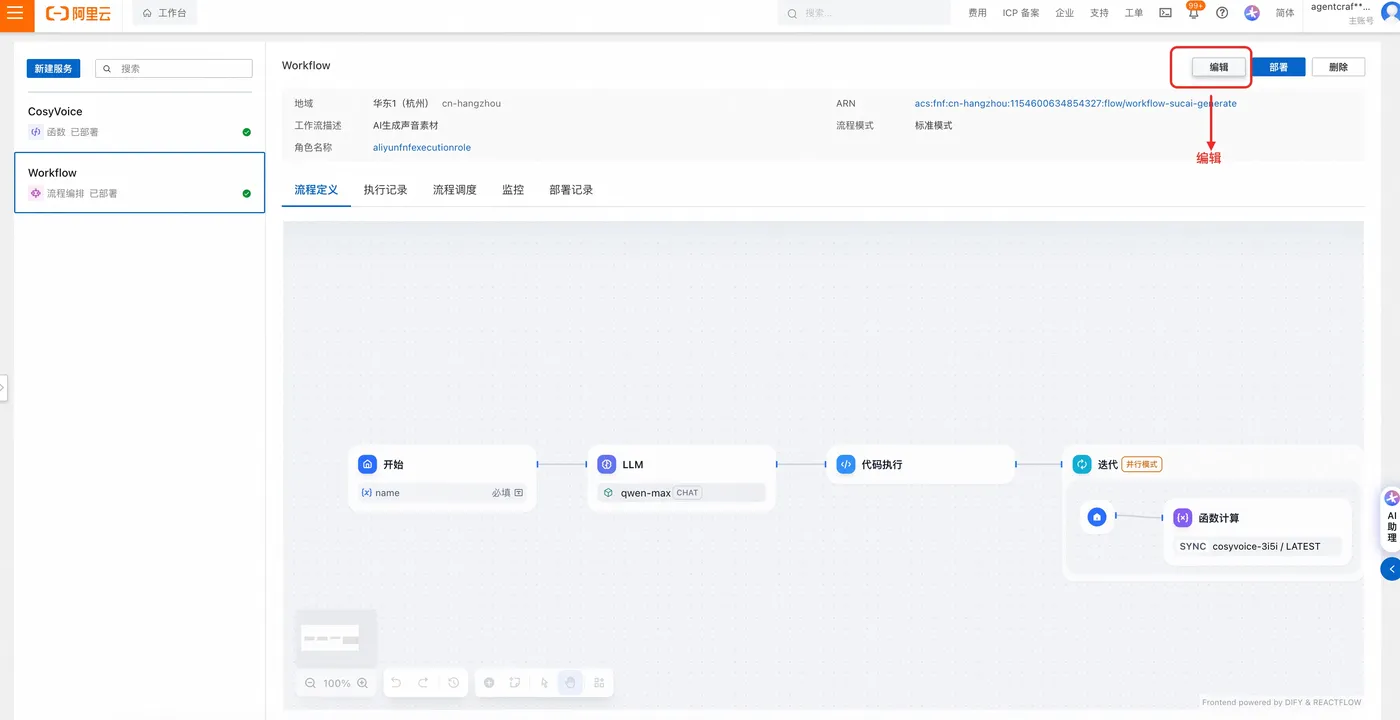The image size is (1400, 720).
Task: Click the service search input field
Action: tap(174, 69)
